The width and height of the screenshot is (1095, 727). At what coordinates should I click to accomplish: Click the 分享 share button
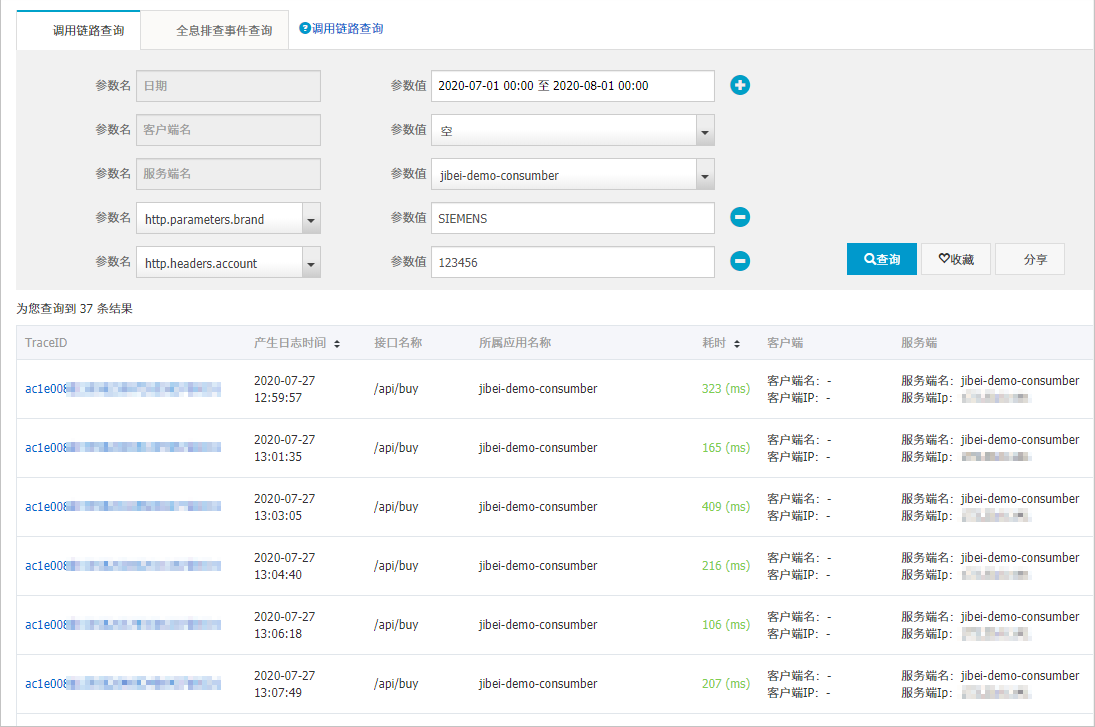[1029, 259]
